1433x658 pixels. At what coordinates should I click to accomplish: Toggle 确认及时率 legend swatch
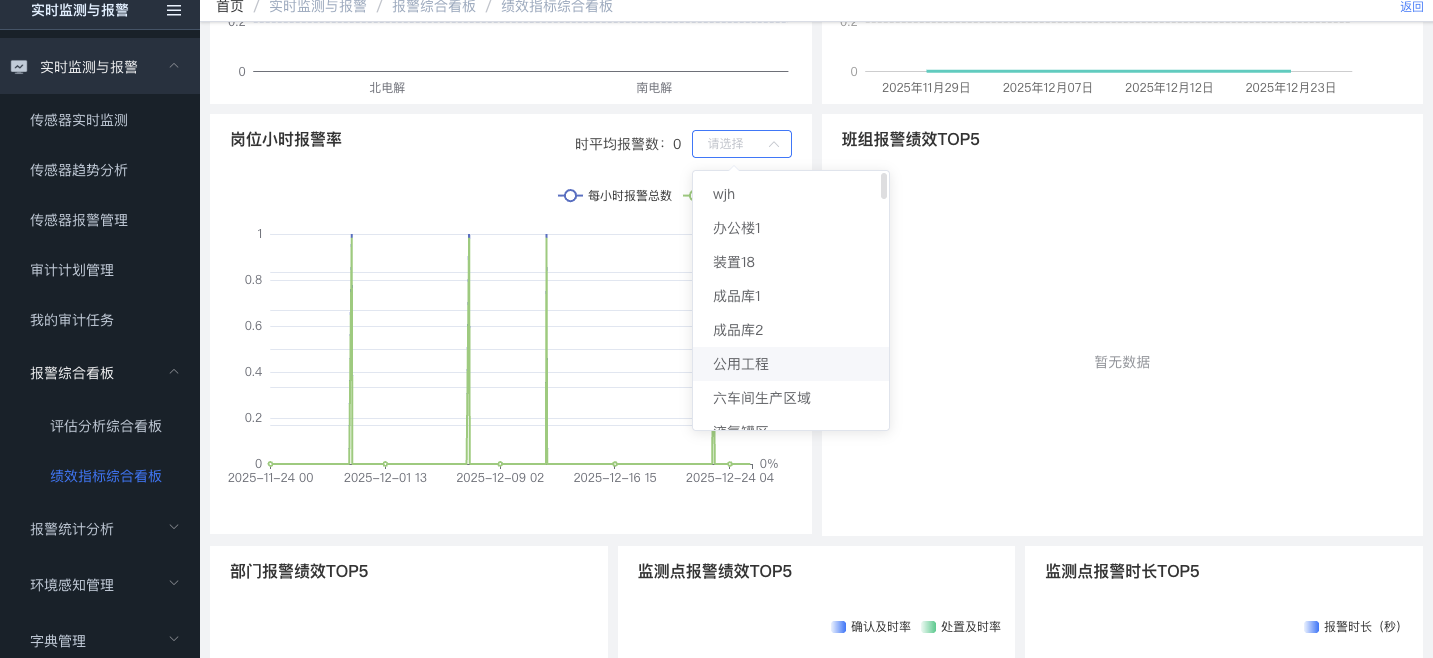(839, 627)
